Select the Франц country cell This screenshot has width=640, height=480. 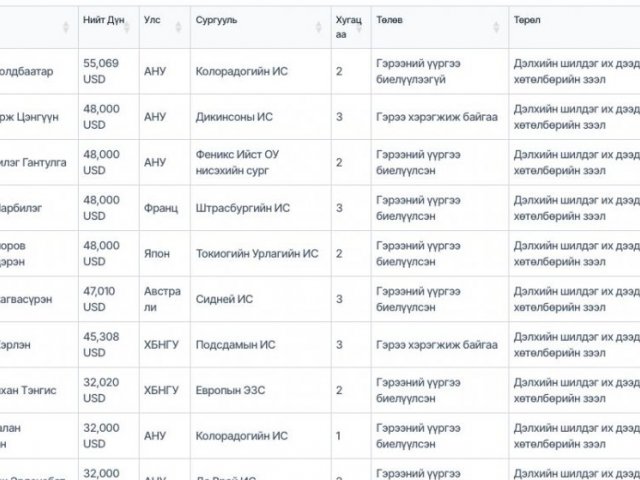164,208
